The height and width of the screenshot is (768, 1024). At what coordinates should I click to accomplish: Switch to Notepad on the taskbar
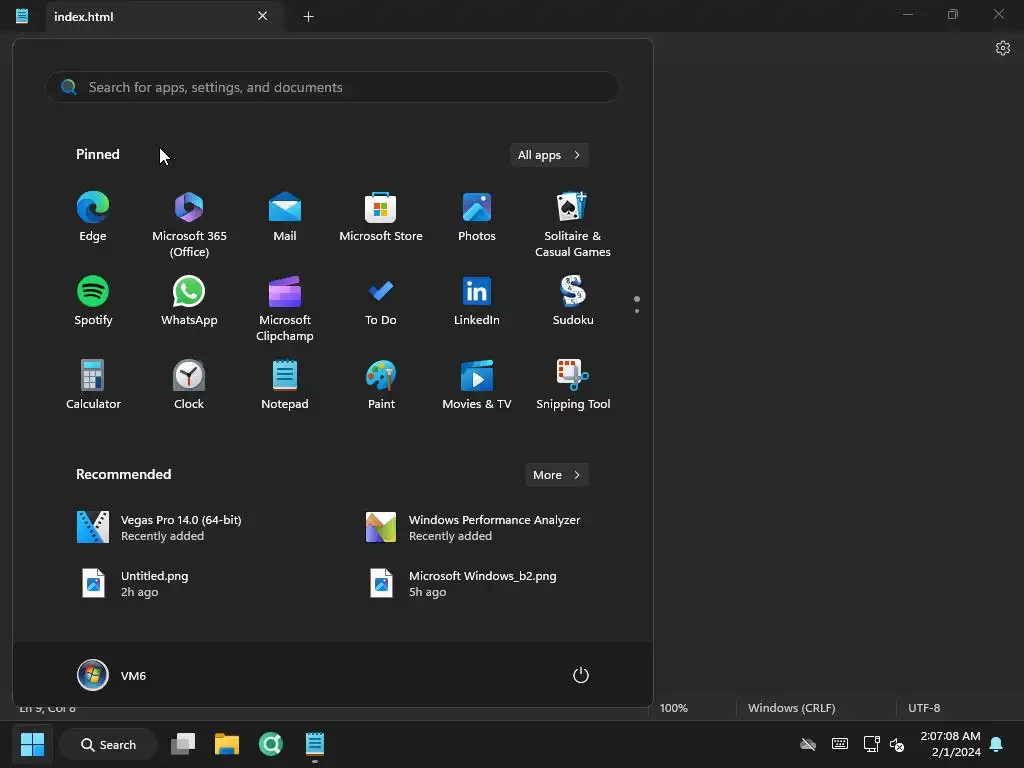(315, 744)
